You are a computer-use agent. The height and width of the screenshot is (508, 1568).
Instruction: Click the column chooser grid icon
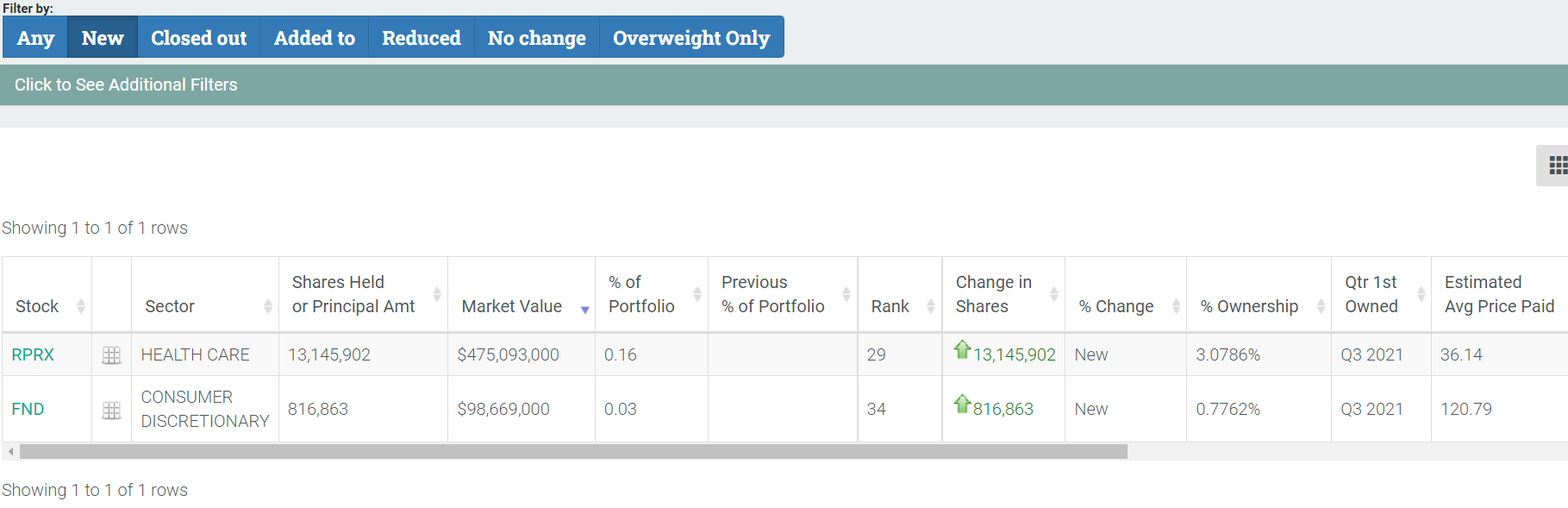(1557, 166)
